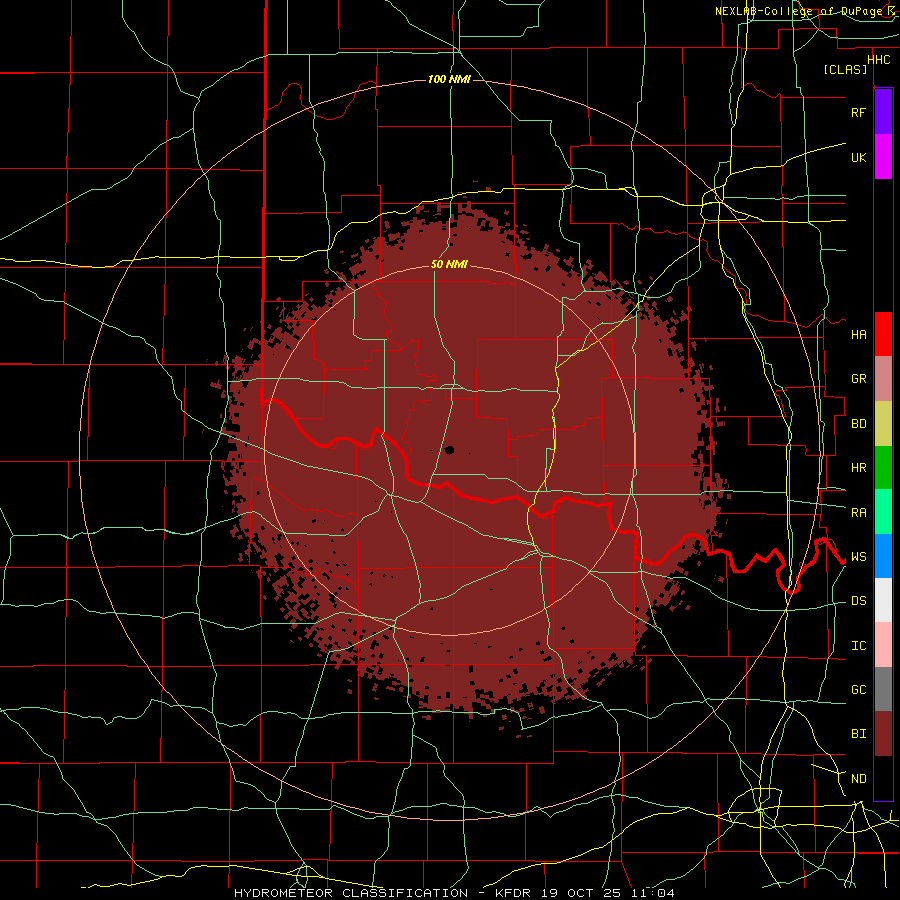Click the DS white color swatch

(x=883, y=600)
